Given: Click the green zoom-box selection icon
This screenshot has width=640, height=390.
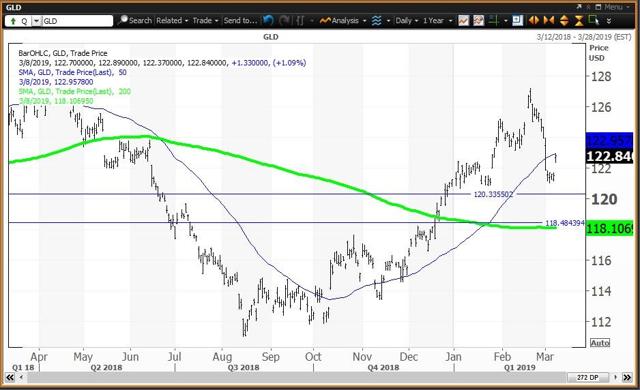Looking at the screenshot, I should [593, 20].
